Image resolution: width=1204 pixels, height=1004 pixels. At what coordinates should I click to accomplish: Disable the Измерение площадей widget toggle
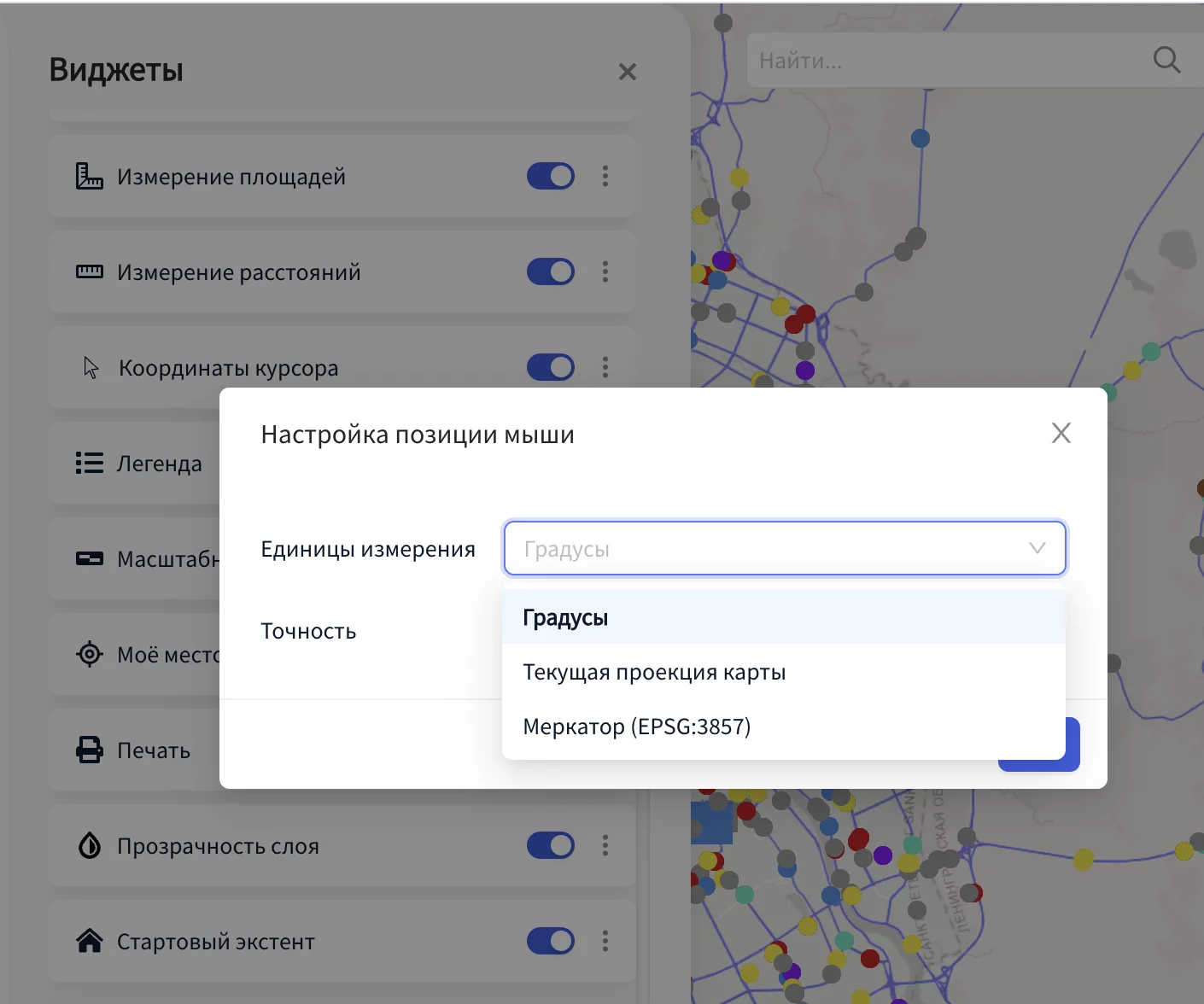point(550,177)
